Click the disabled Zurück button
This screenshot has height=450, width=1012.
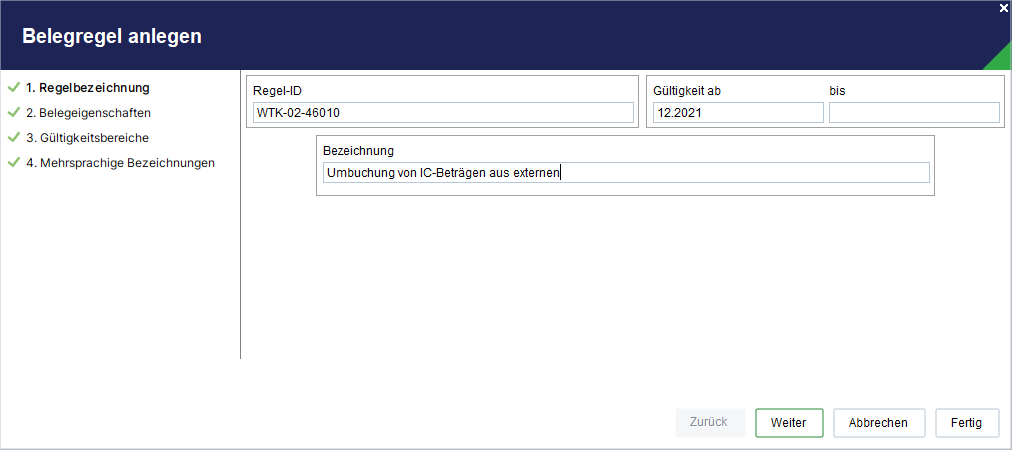pos(709,422)
